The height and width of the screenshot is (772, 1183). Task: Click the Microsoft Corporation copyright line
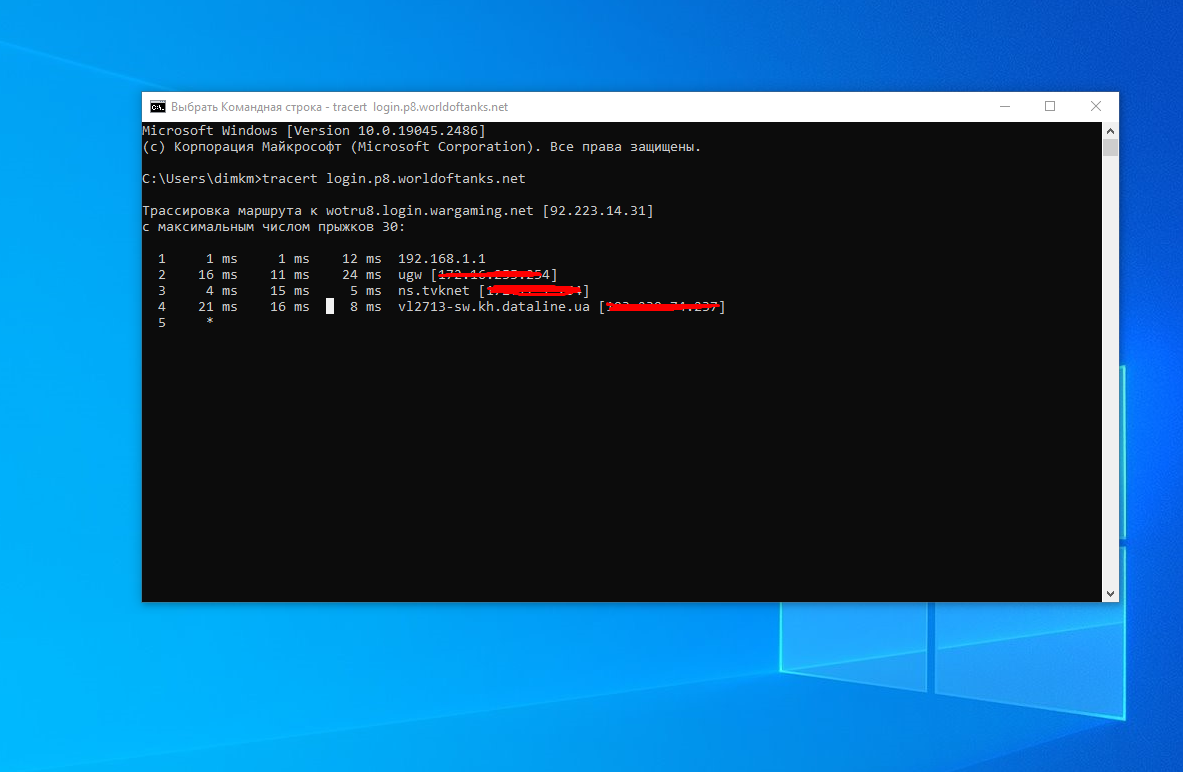coord(422,146)
